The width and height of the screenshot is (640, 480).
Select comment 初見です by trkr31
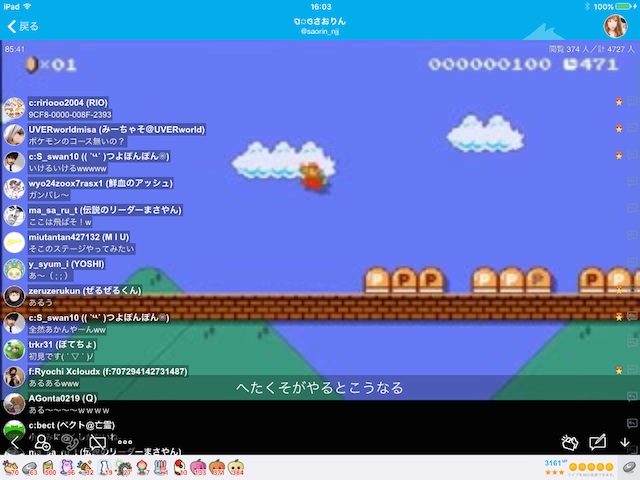point(61,356)
